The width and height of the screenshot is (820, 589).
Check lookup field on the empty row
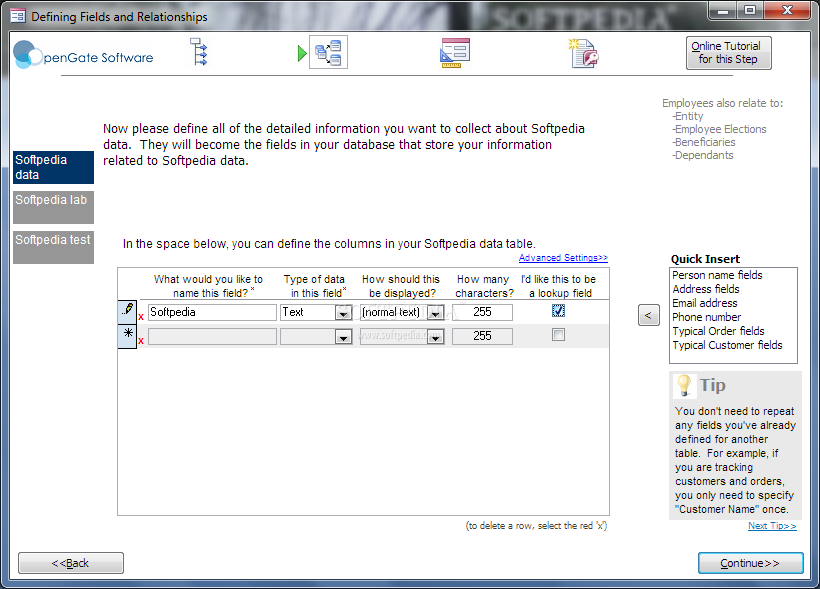[559, 335]
